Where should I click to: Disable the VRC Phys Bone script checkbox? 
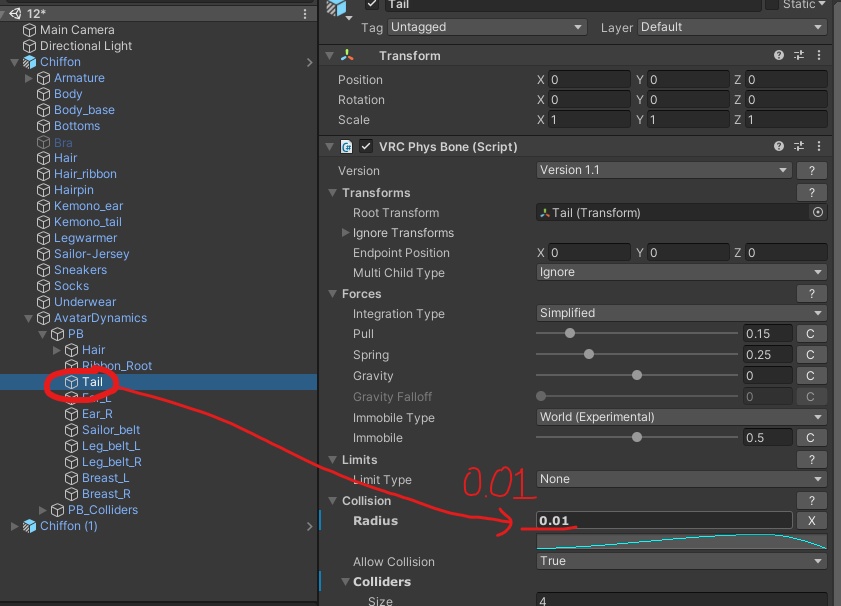point(366,146)
